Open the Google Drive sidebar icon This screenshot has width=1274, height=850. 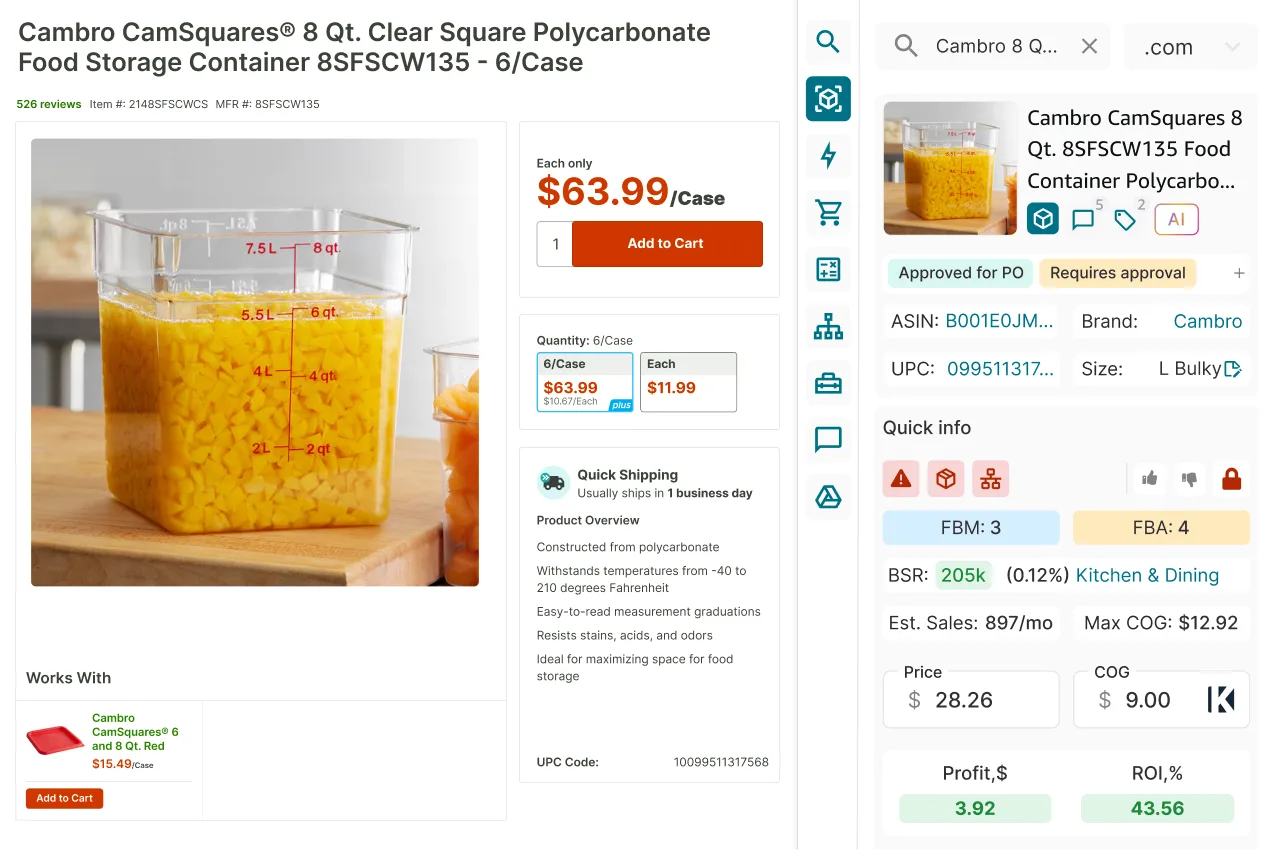tap(828, 497)
